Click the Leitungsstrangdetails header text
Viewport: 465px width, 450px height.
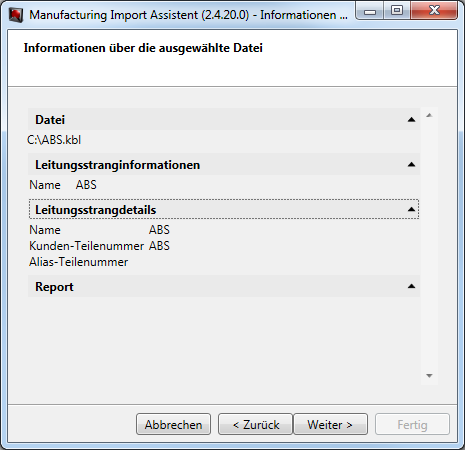coord(96,210)
